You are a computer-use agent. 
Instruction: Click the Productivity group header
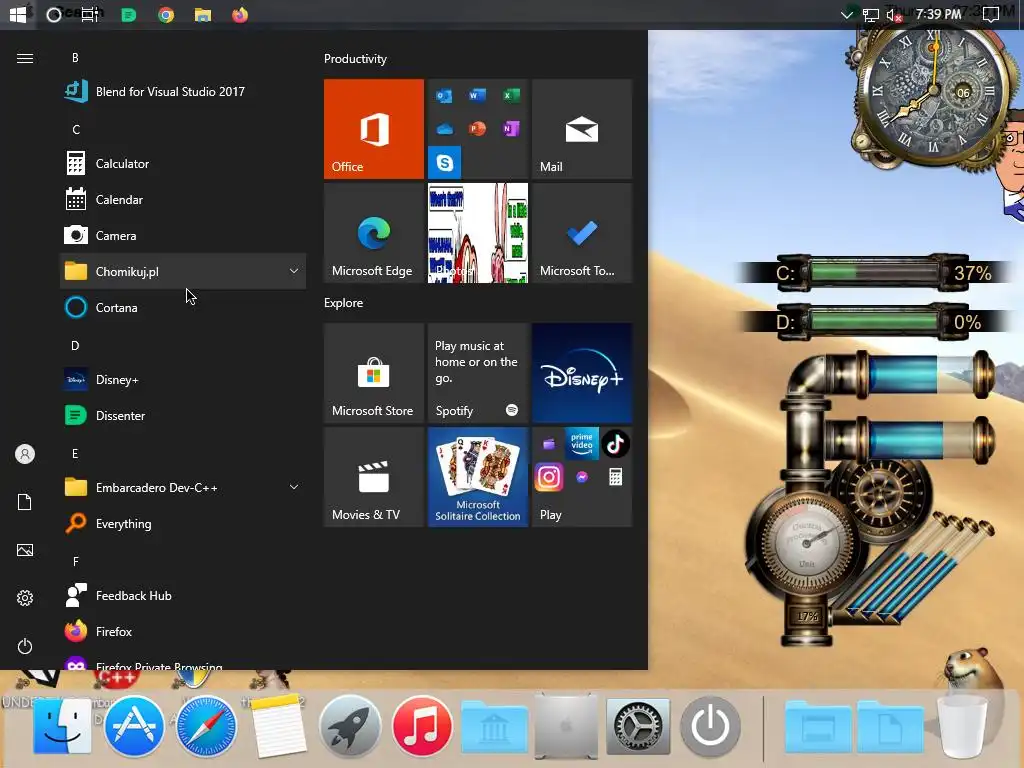pyautogui.click(x=355, y=59)
